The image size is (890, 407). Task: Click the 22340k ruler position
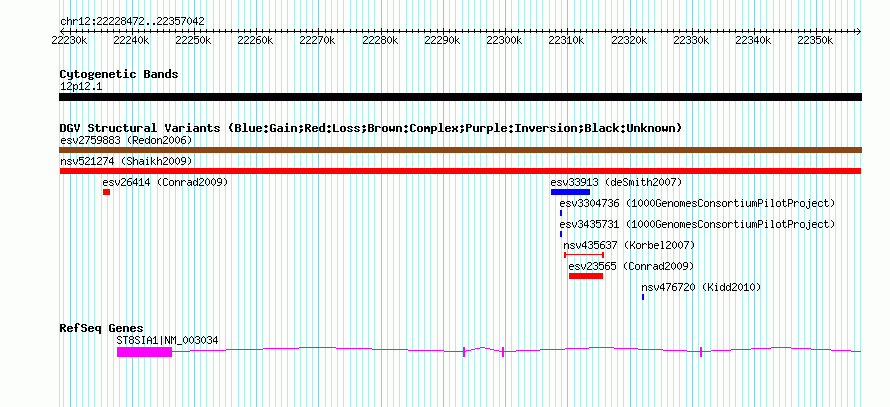click(x=753, y=40)
